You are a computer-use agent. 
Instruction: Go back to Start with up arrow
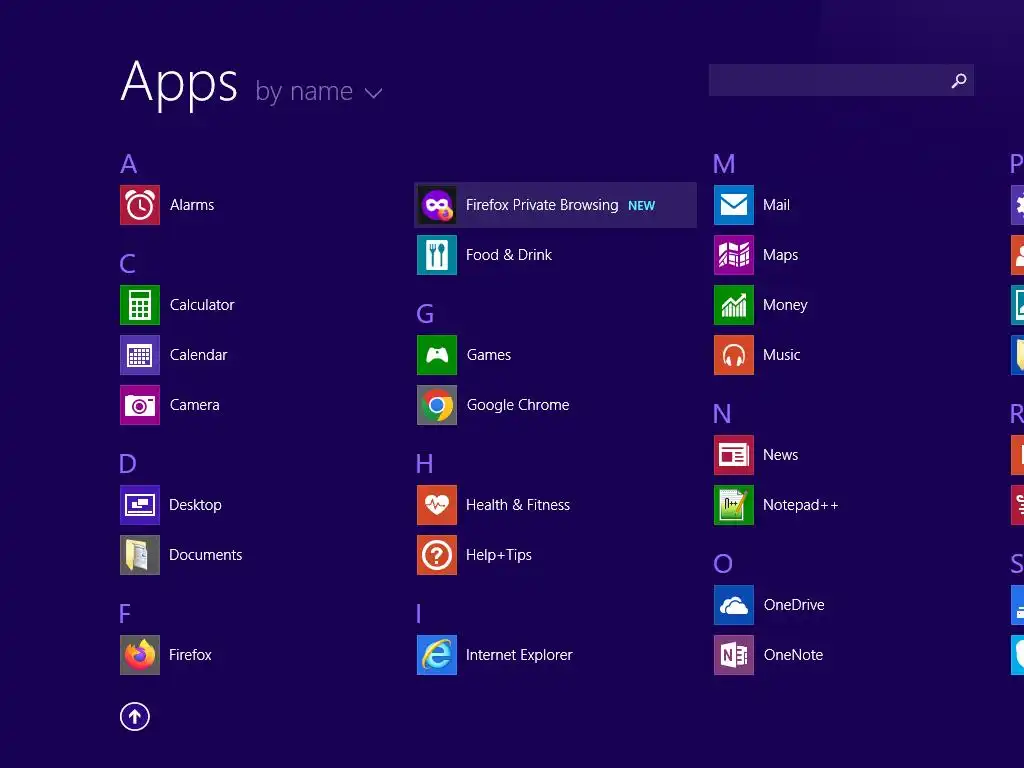tap(135, 717)
